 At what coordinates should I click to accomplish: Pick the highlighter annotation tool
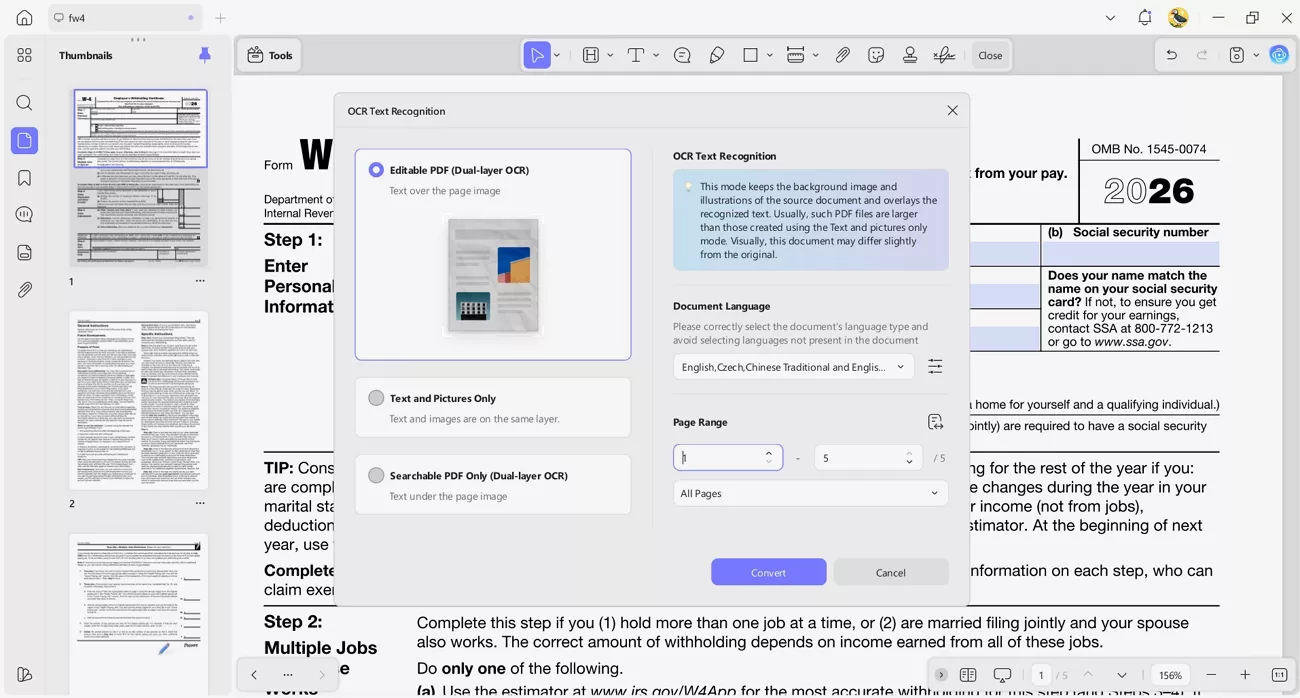point(717,55)
